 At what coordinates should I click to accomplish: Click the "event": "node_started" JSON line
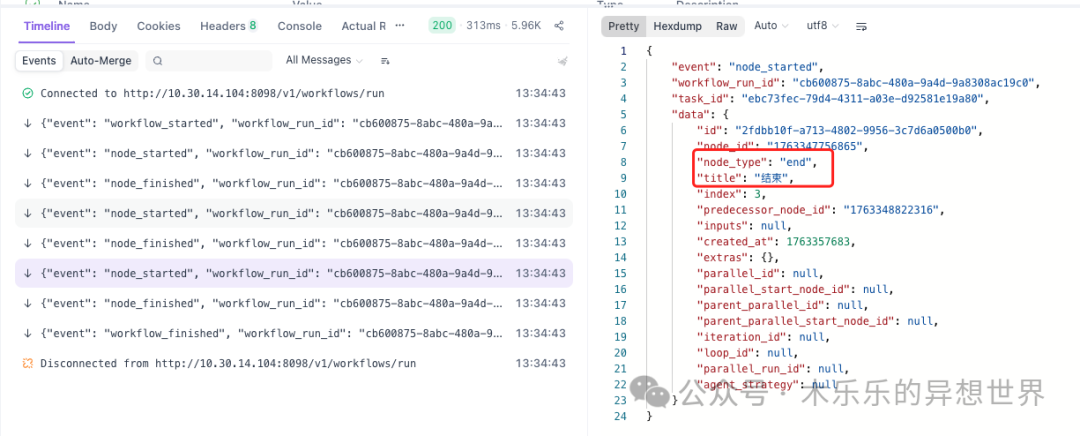click(747, 67)
